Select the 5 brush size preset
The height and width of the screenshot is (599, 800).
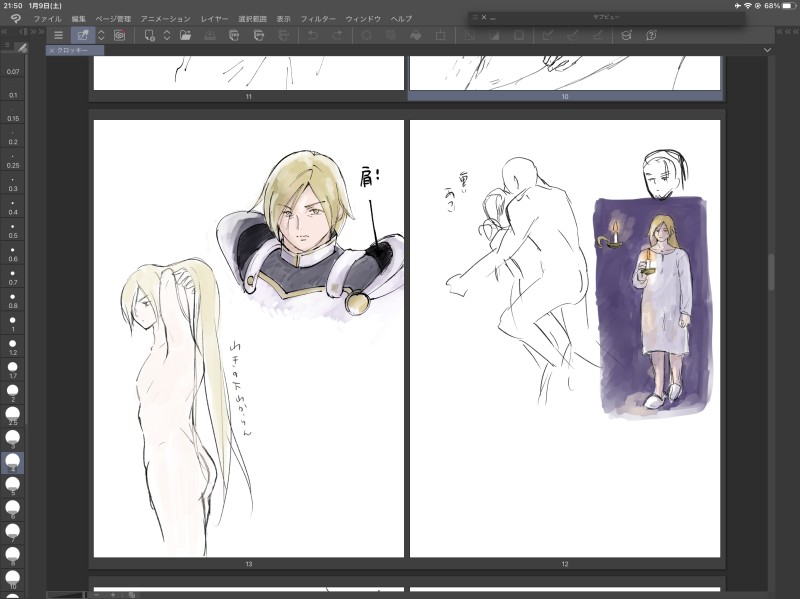tap(13, 487)
